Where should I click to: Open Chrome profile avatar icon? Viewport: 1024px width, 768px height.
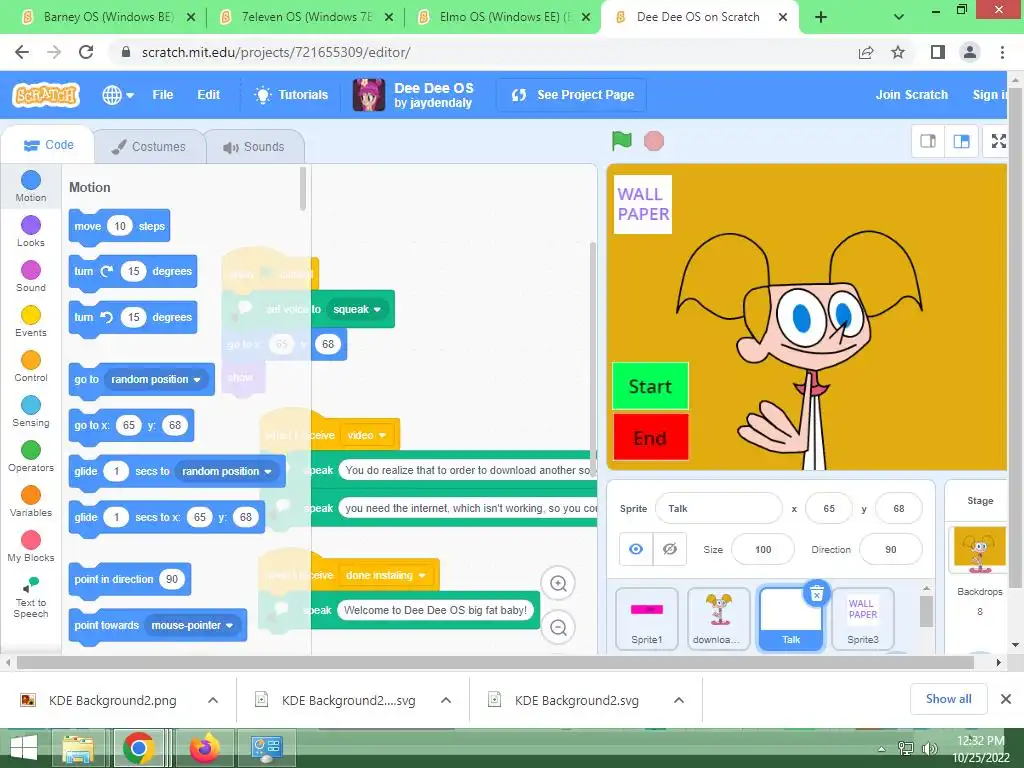click(x=970, y=52)
